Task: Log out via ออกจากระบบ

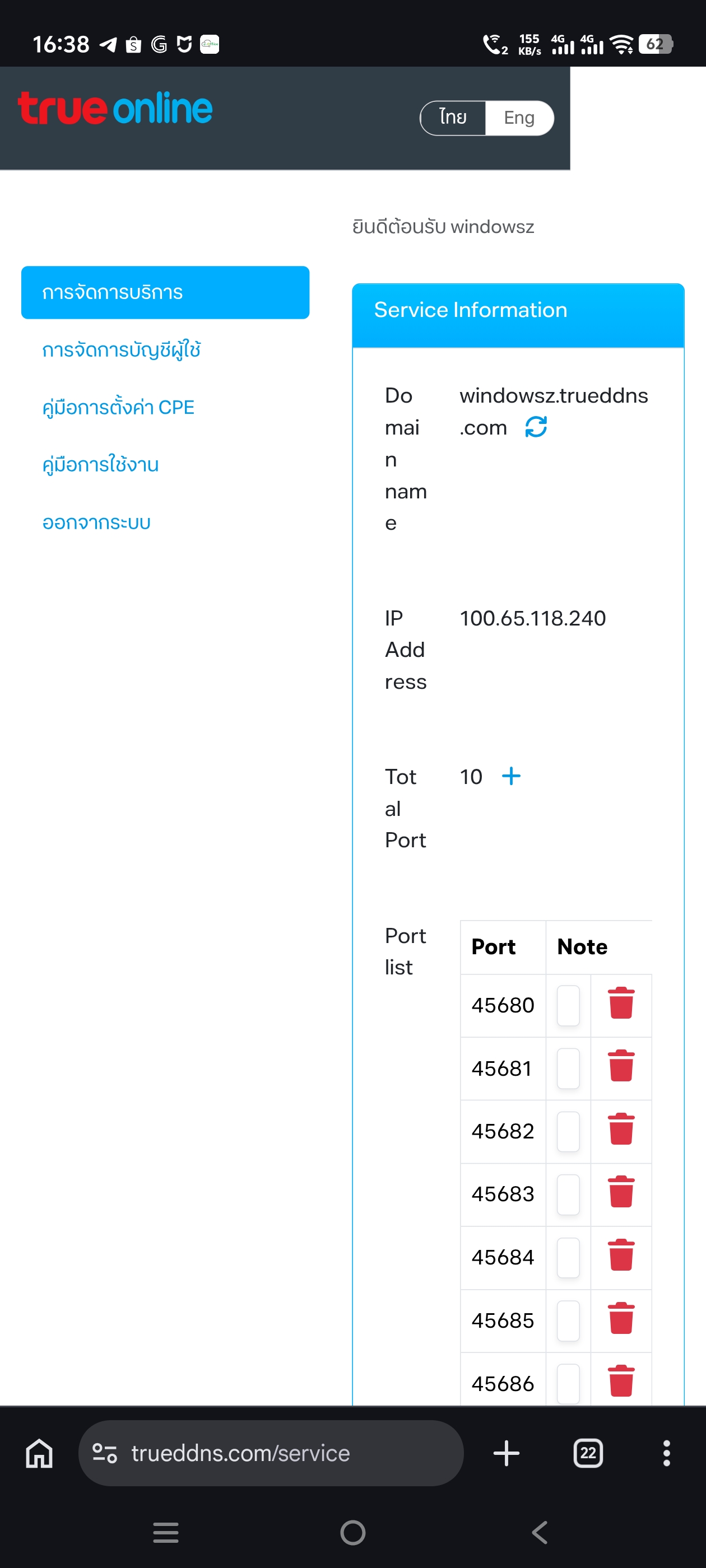Action: [96, 522]
